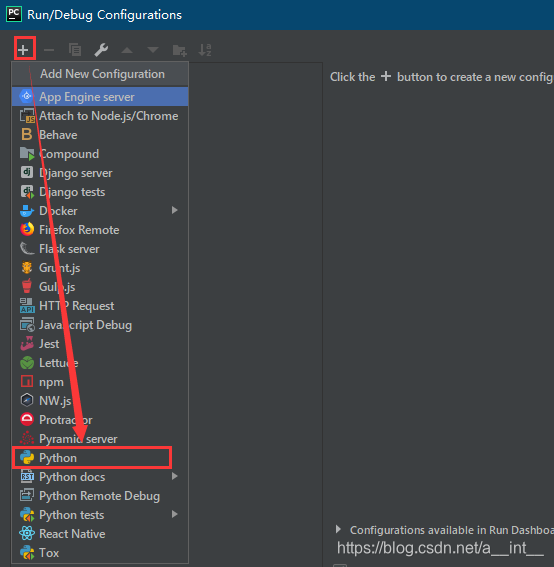Click the Copy Configuration icon

[x=75, y=50]
